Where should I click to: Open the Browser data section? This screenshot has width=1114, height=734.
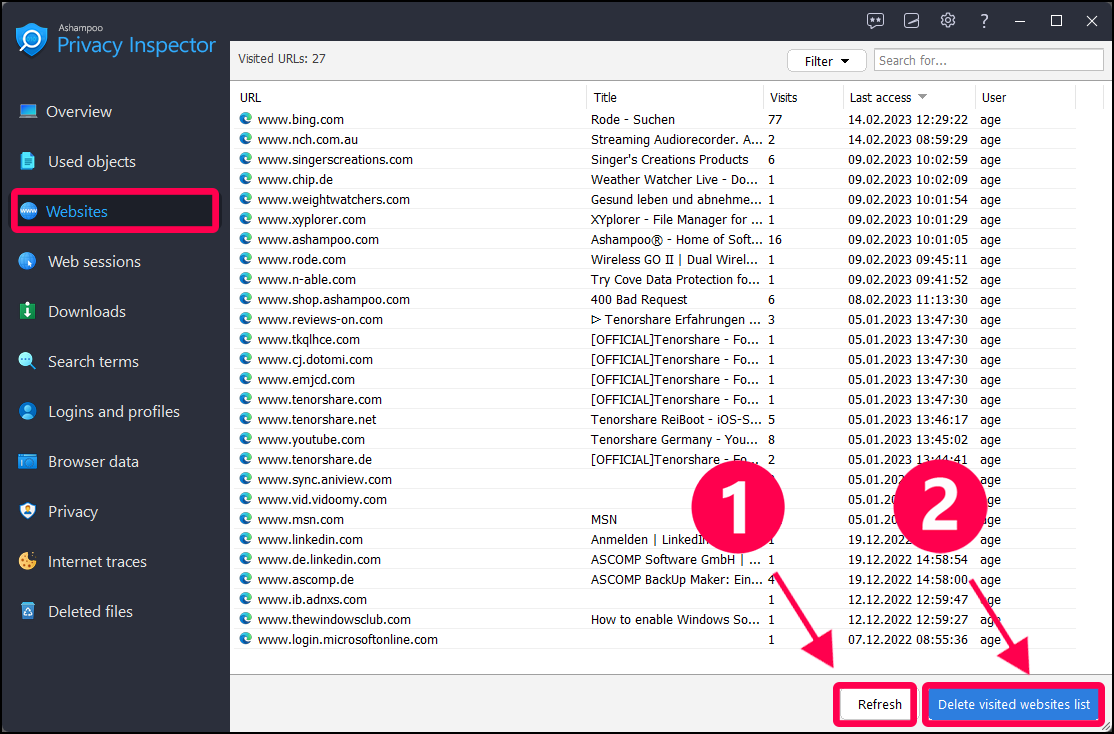point(93,461)
